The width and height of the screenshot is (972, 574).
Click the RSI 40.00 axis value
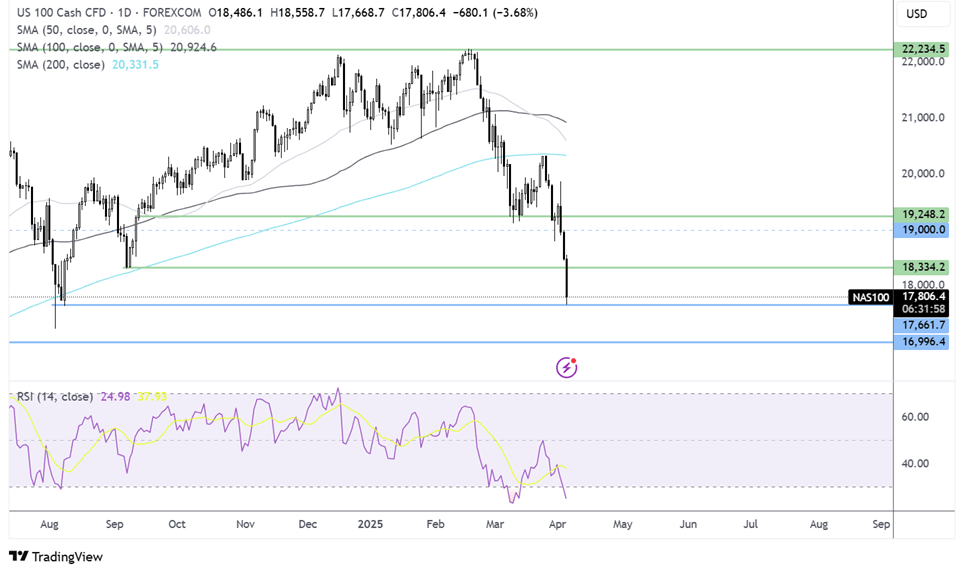tap(915, 464)
